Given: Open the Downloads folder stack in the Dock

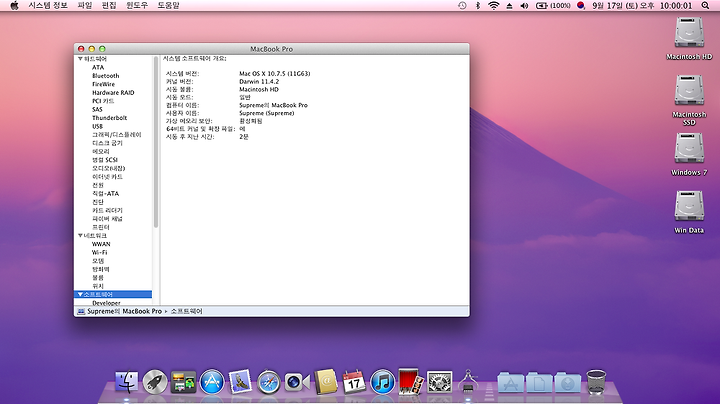Looking at the screenshot, I should pos(568,382).
